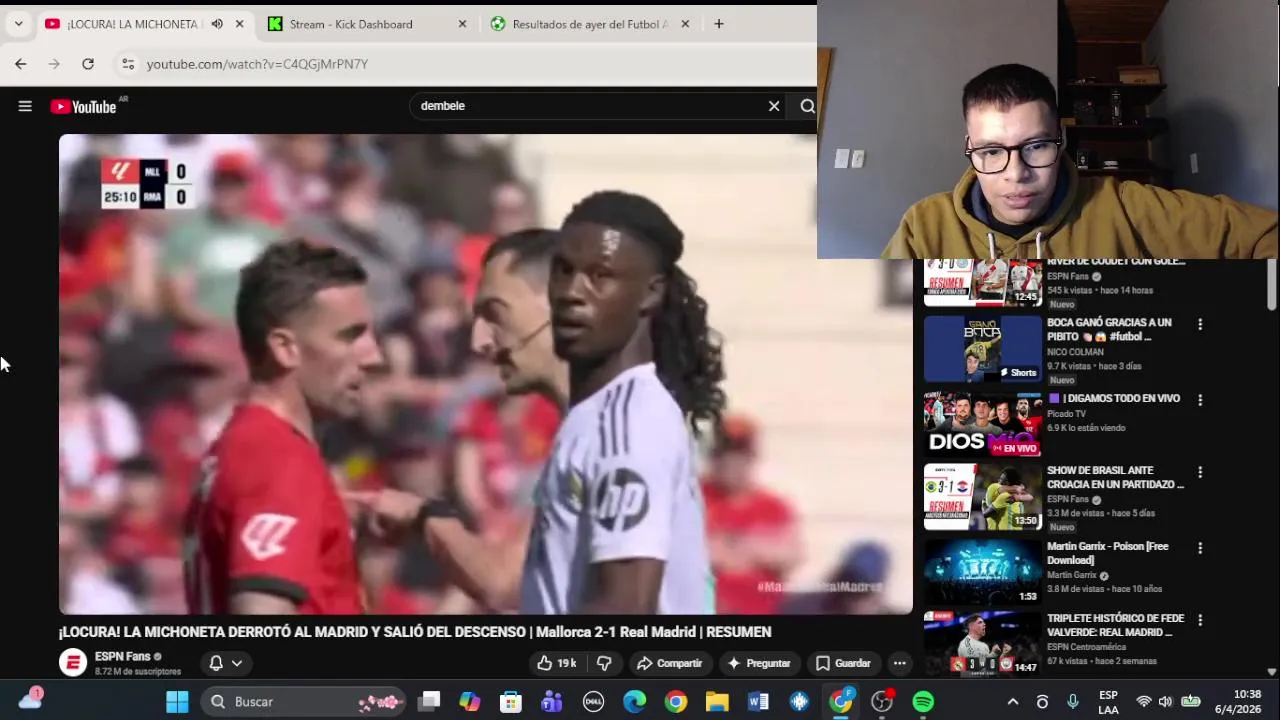Screen dimensions: 1280x720
Task: Open the site information icon in address bar
Action: click(127, 64)
